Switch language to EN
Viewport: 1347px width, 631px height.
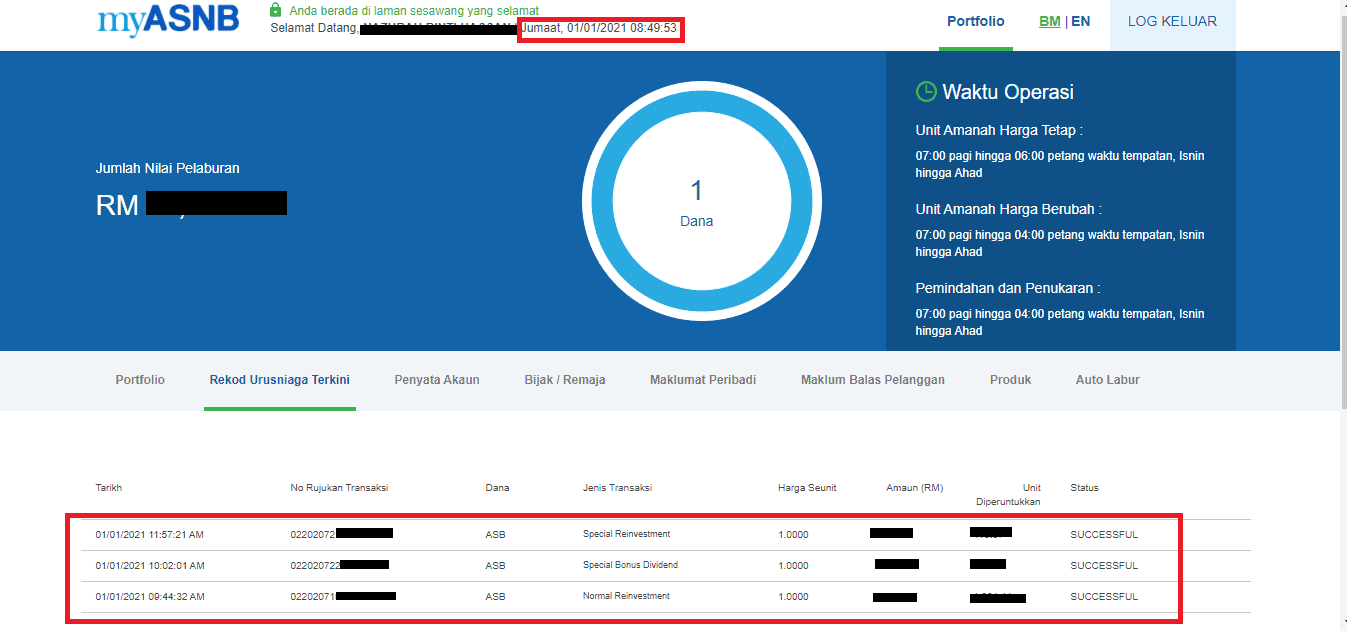click(x=1081, y=21)
